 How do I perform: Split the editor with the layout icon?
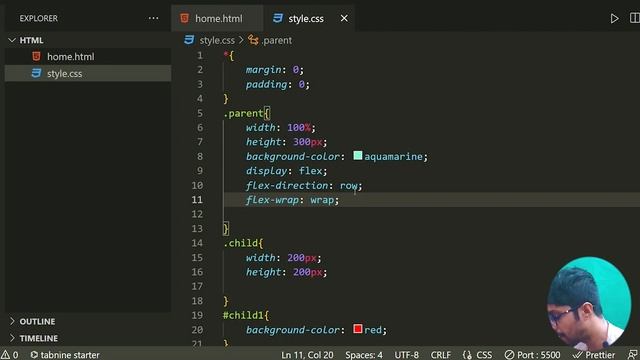coord(635,18)
